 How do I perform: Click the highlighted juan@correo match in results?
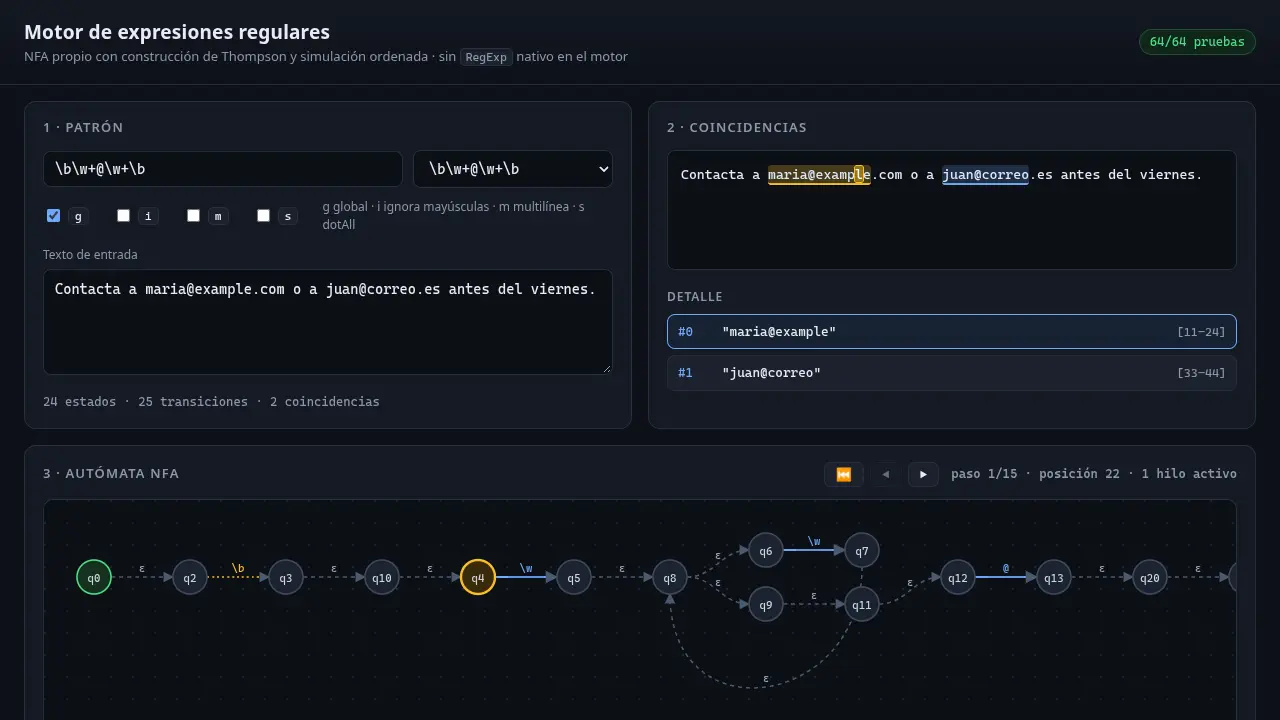click(x=985, y=175)
